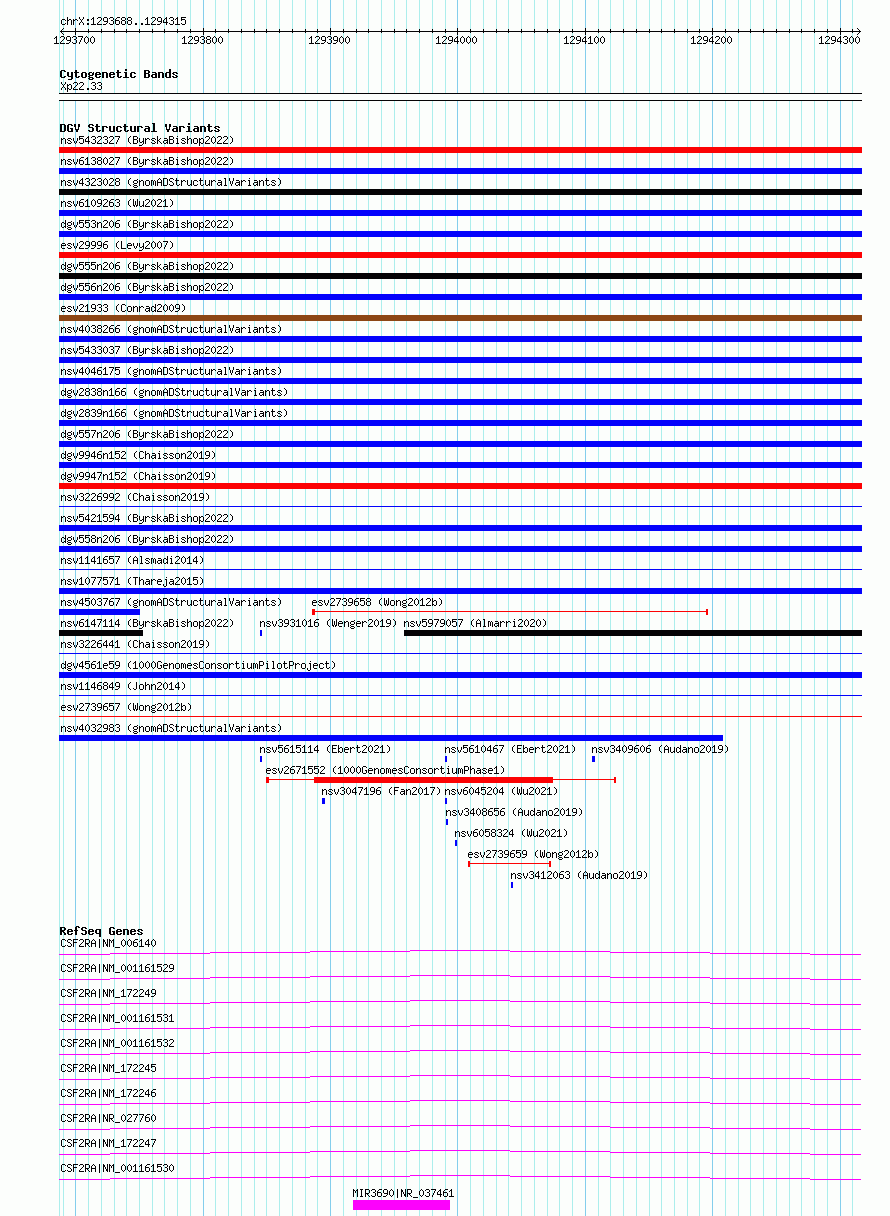Select the dgv9947n152 (Chaisson2019) label
The width and height of the screenshot is (890, 1216).
click(138, 476)
